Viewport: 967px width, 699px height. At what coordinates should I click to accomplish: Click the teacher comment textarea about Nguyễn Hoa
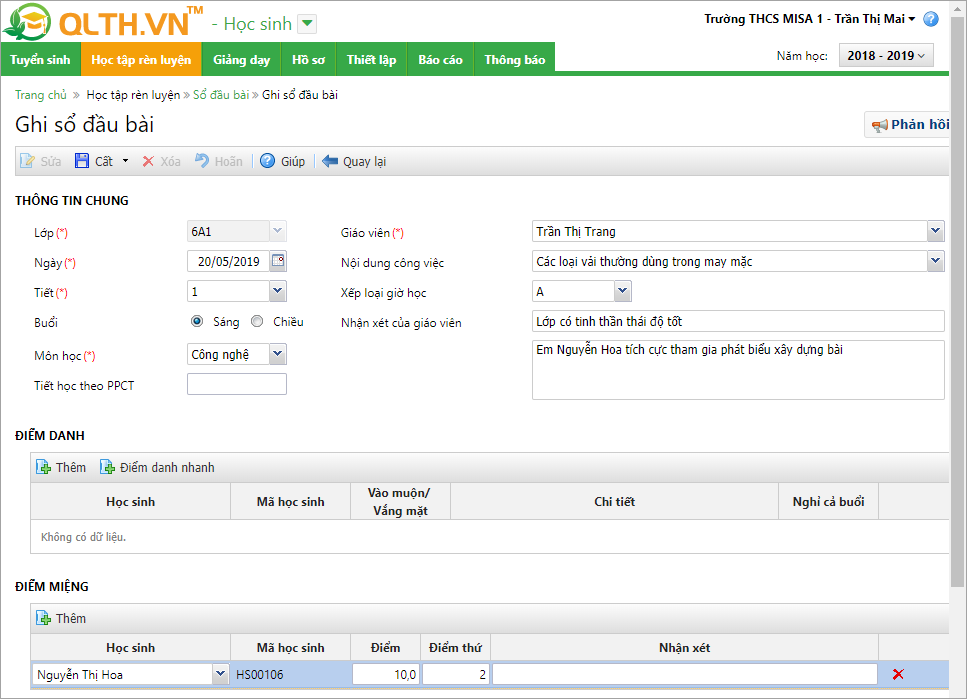(738, 370)
